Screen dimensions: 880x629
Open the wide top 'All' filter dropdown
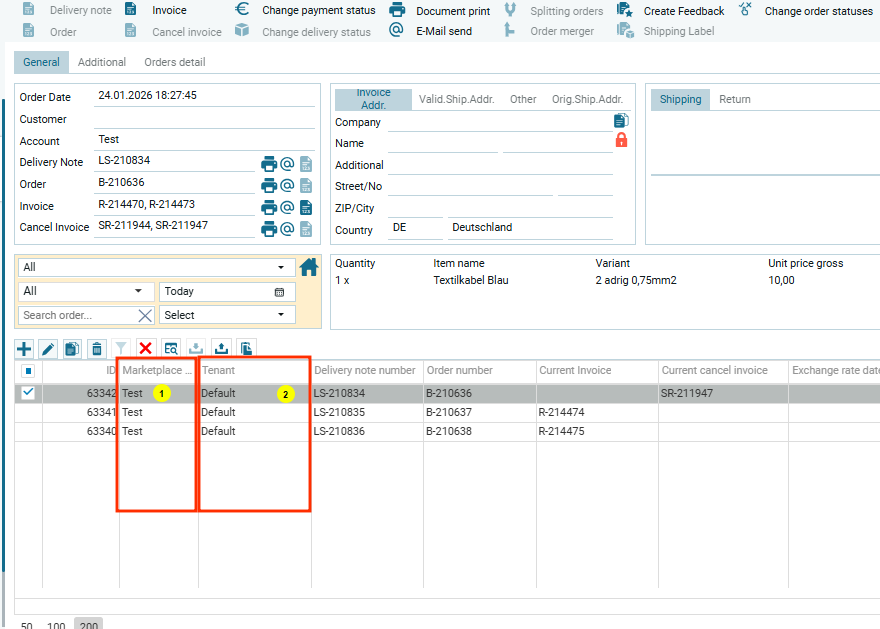[x=156, y=268]
